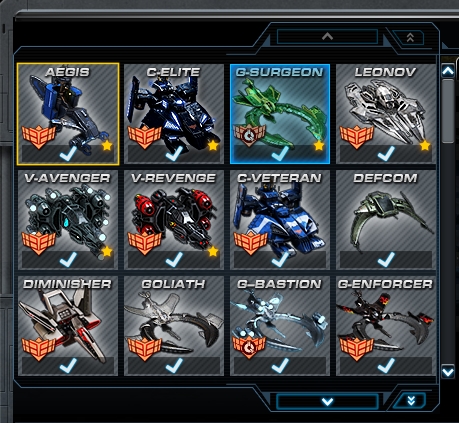Screen dimensions: 459x423
Task: Click the gold star on Leonov card
Action: [425, 145]
